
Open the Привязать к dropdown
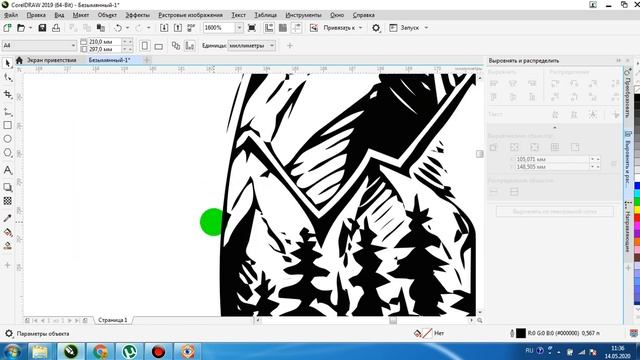pos(343,28)
